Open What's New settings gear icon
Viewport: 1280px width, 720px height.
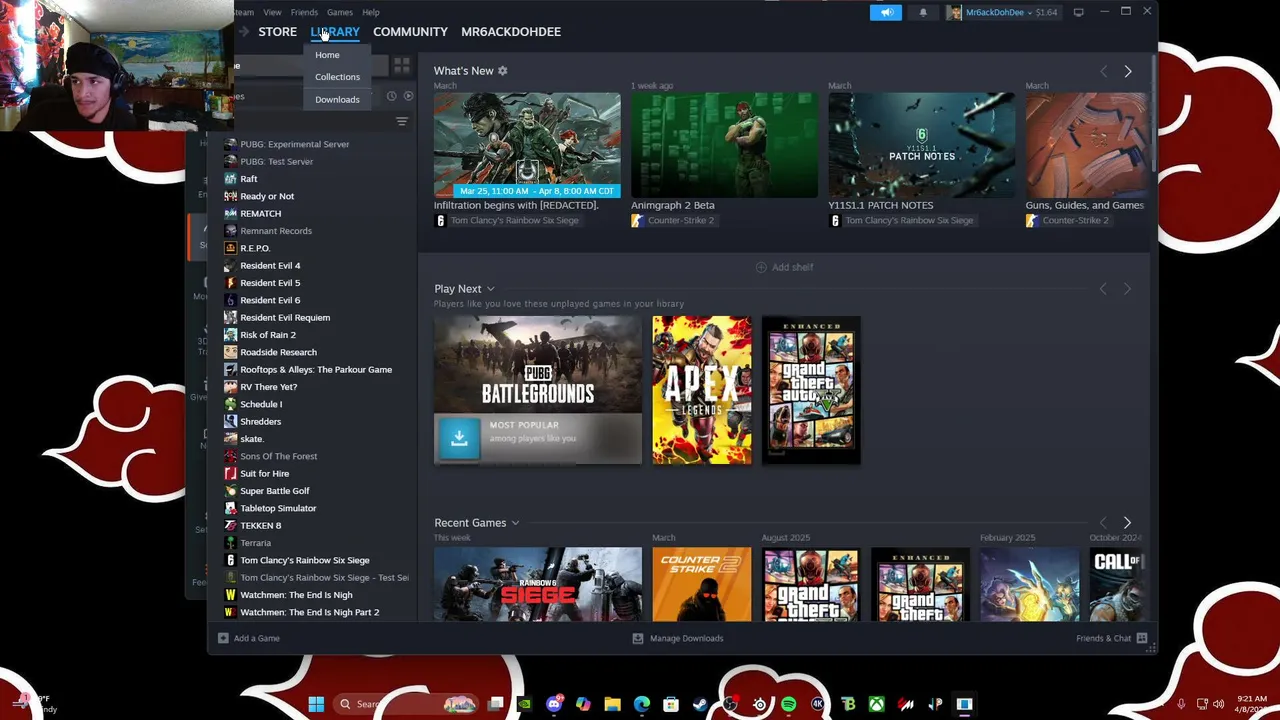503,71
